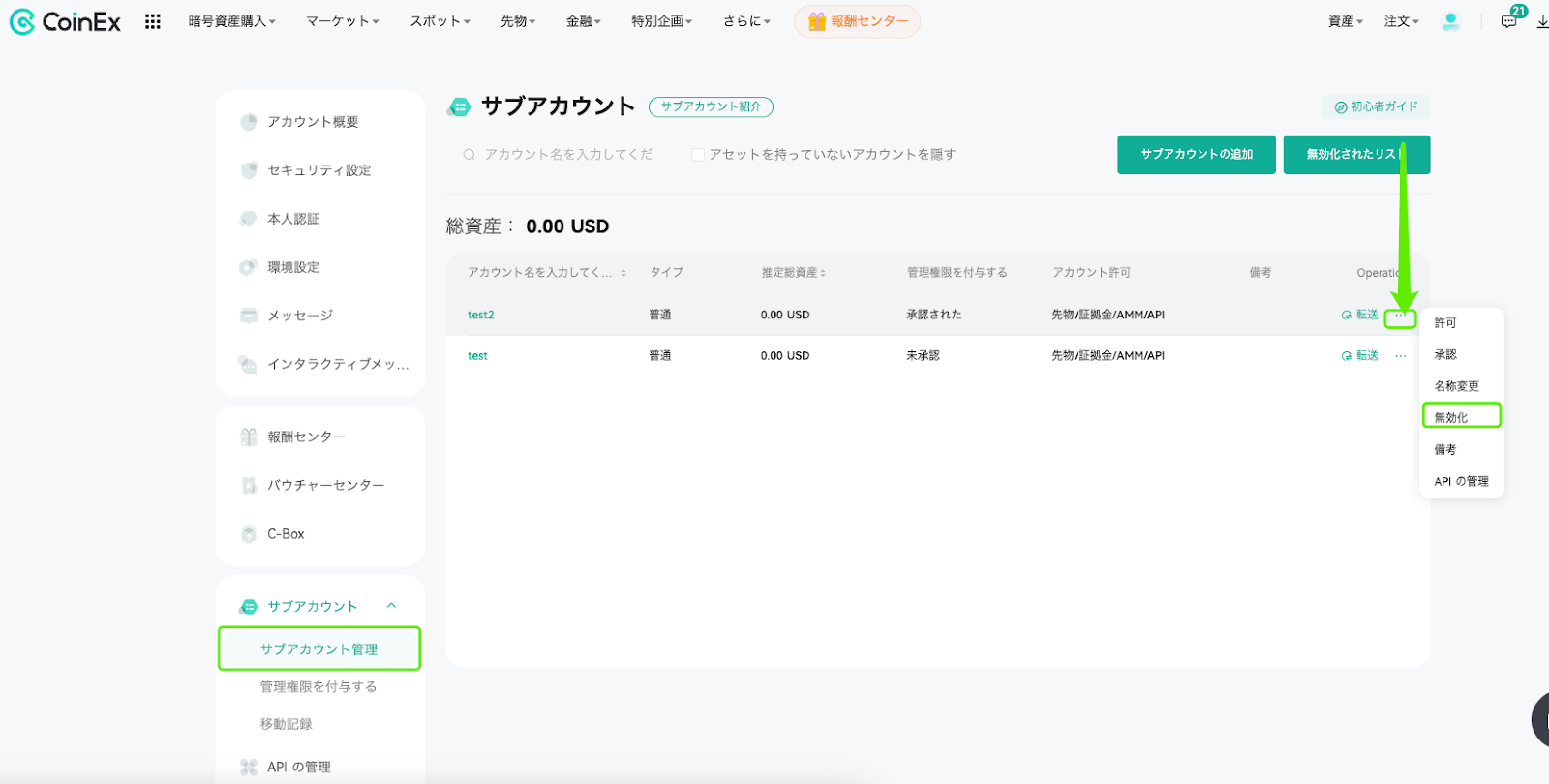The image size is (1549, 784).
Task: Toggle hide accounts without assets checkbox
Action: pos(697,155)
